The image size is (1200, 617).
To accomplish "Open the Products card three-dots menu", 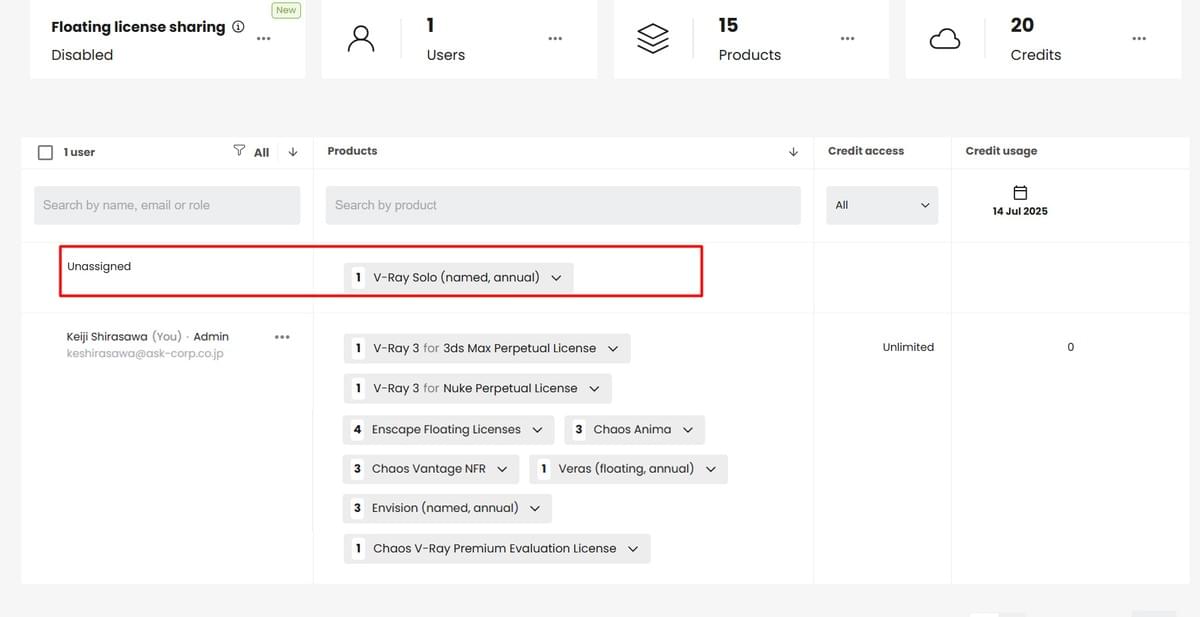I will point(847,39).
